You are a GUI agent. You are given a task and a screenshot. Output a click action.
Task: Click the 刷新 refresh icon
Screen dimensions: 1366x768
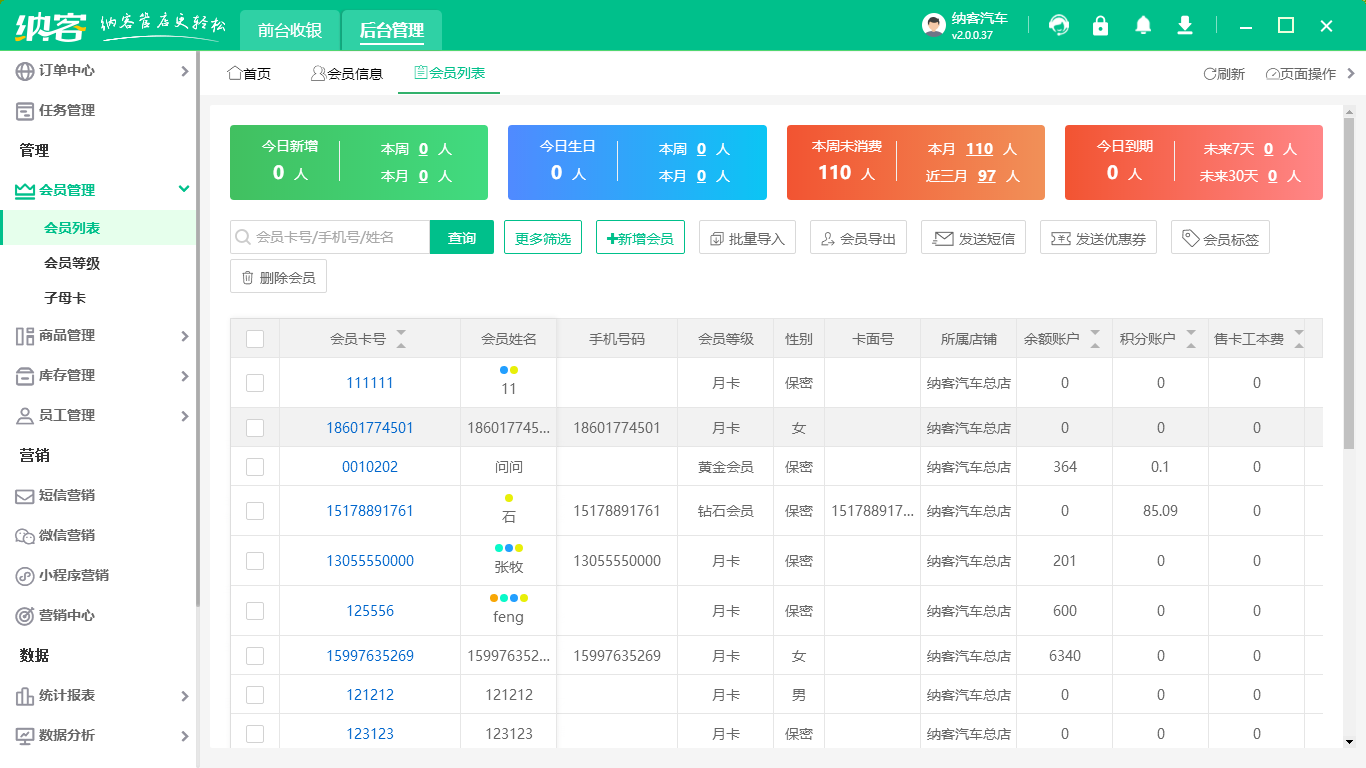coord(1211,73)
